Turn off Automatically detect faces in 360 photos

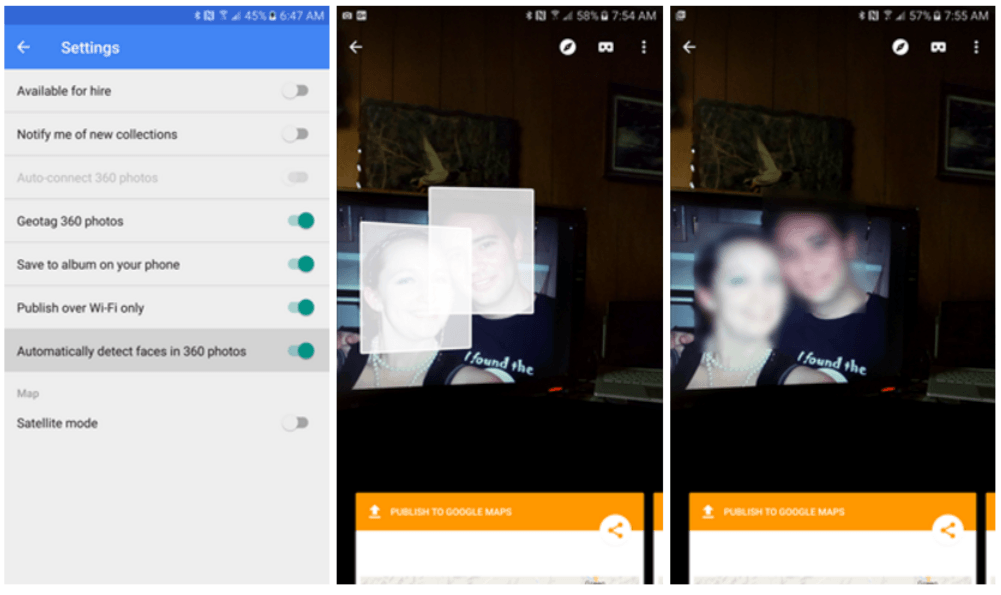300,351
